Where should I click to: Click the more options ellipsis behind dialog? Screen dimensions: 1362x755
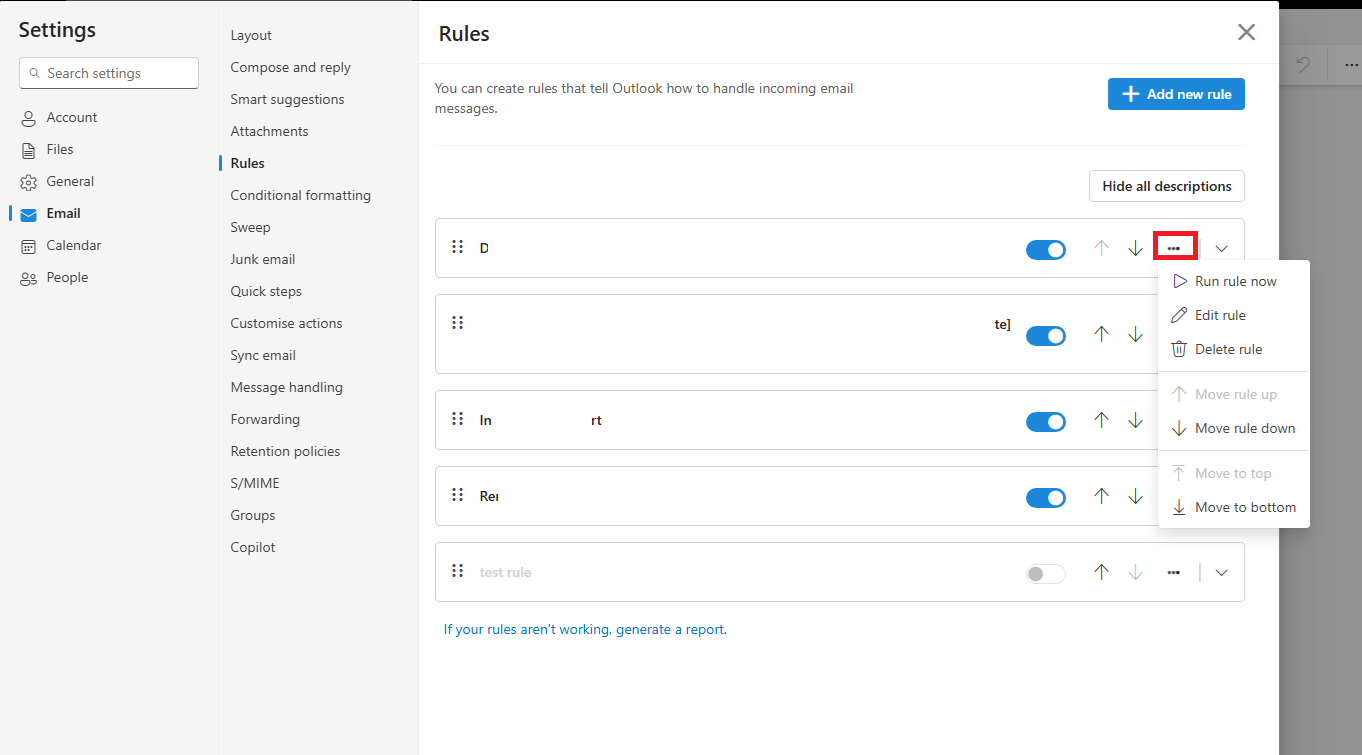point(1350,64)
